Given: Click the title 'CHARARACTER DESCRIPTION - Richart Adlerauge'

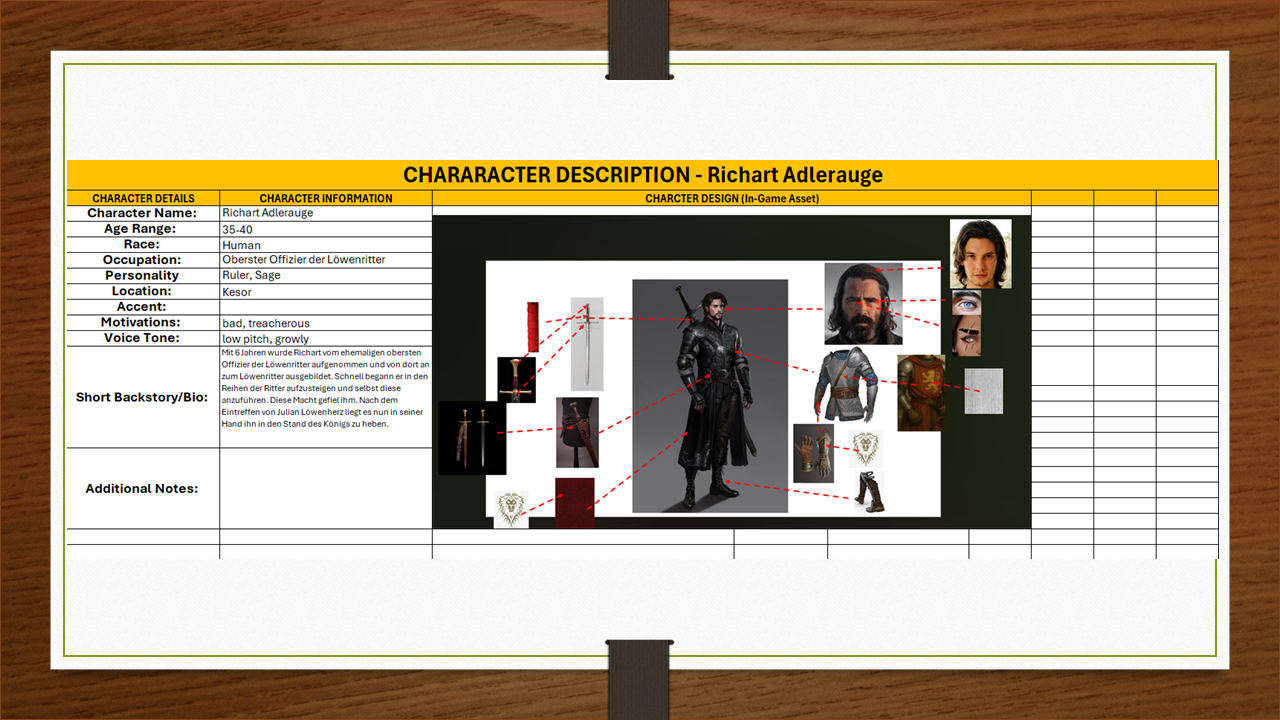Looking at the screenshot, I should coord(643,175).
